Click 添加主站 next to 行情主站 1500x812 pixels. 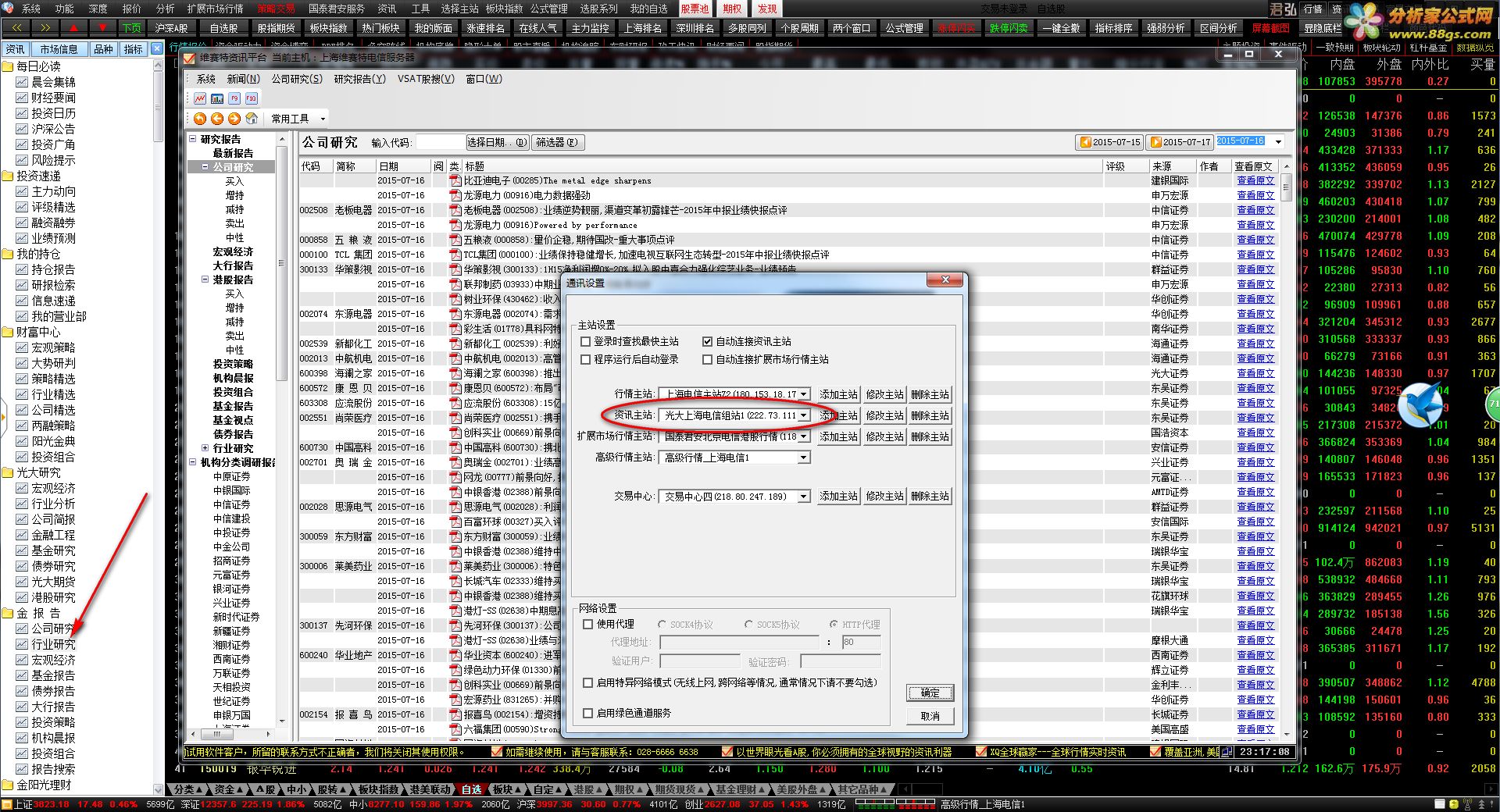(838, 394)
